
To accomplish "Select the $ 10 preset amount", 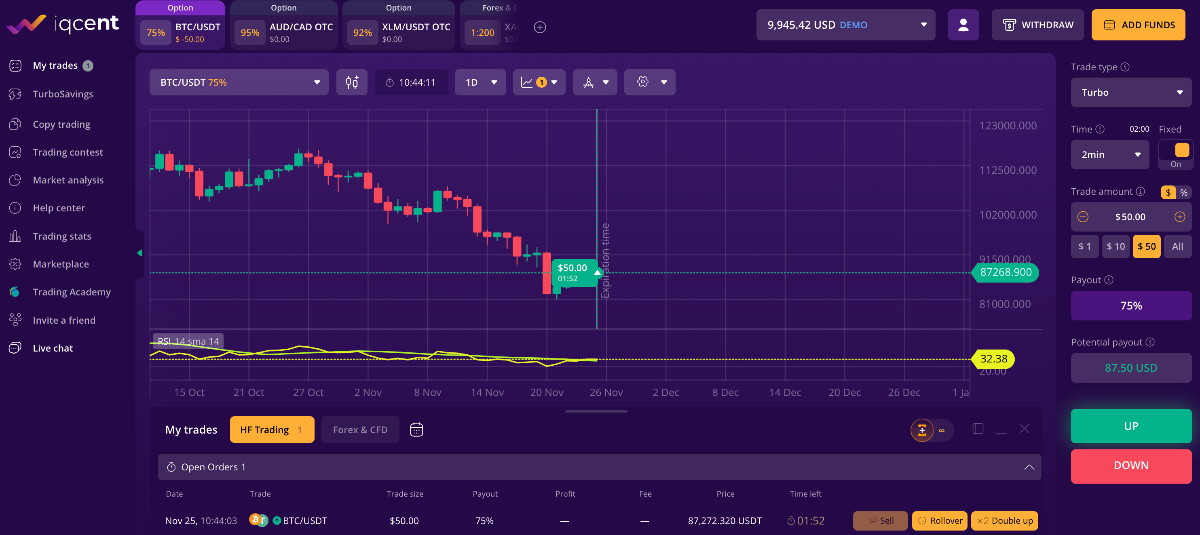I will [1115, 246].
